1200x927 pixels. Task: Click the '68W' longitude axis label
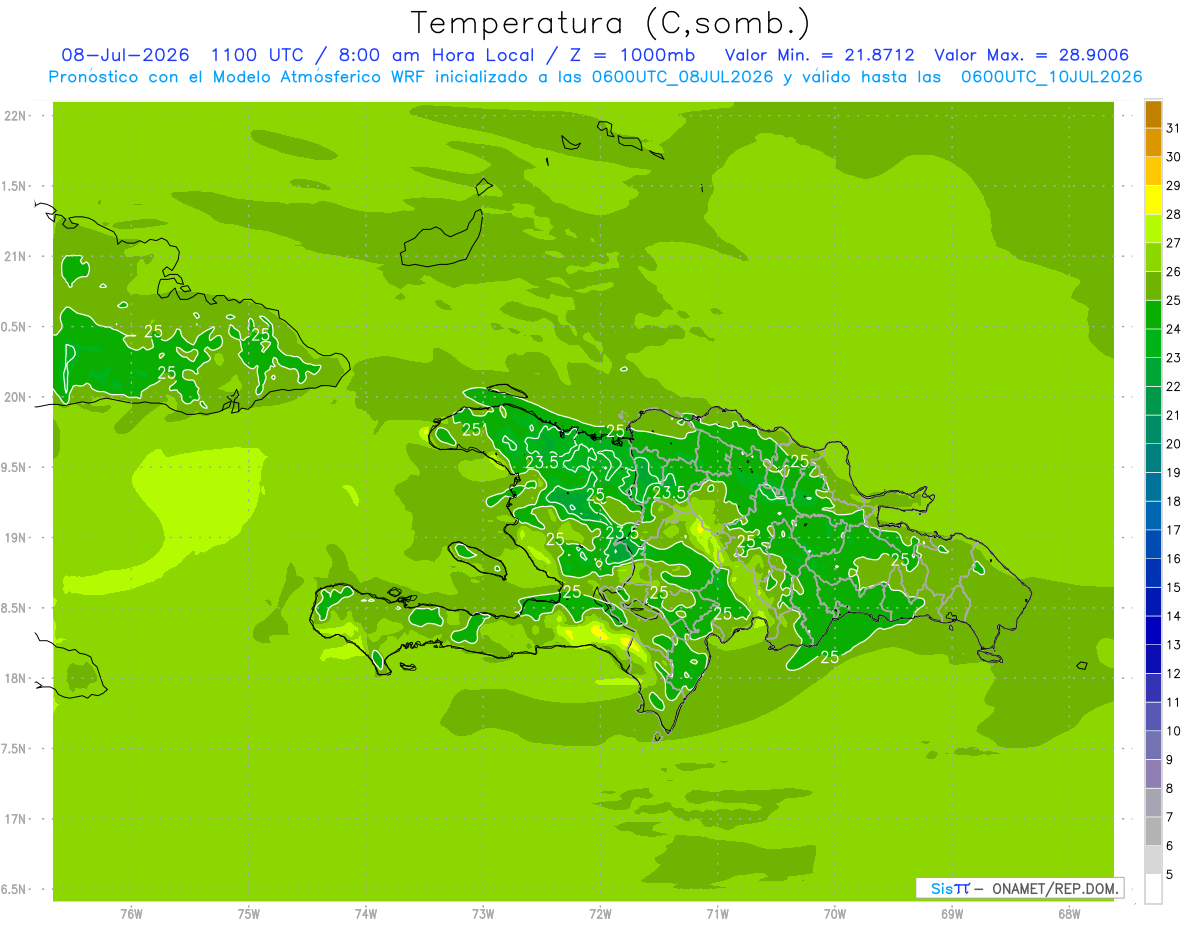click(1069, 914)
